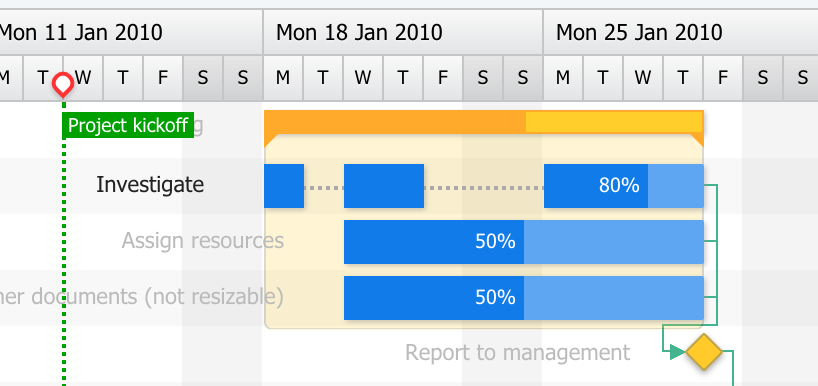
Task: Click the Mon 11 Jan 2010 week header
Action: [x=131, y=32]
